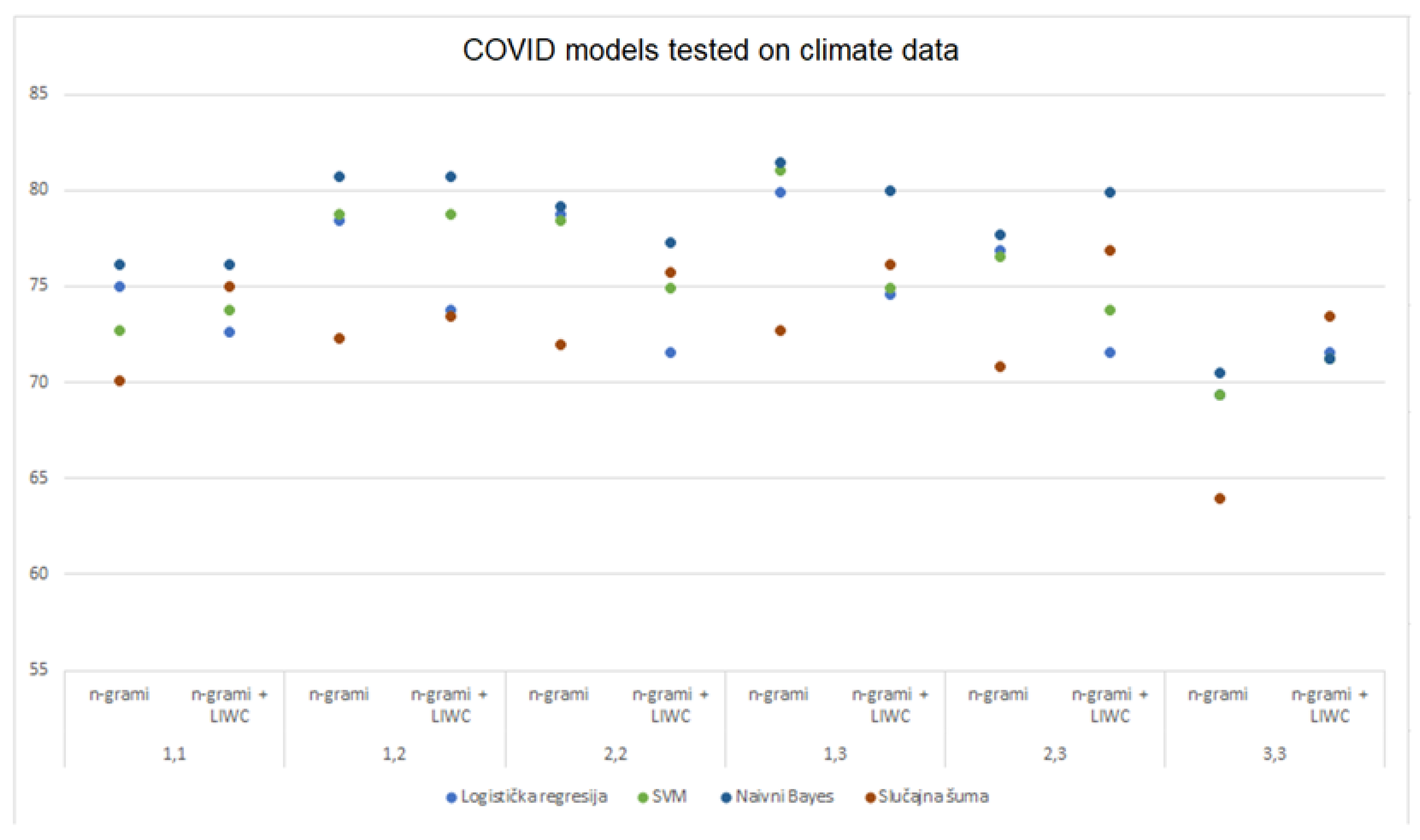Click the light blue Logistička regresija legend marker
Viewport: 1420px width, 840px height.
point(451,798)
